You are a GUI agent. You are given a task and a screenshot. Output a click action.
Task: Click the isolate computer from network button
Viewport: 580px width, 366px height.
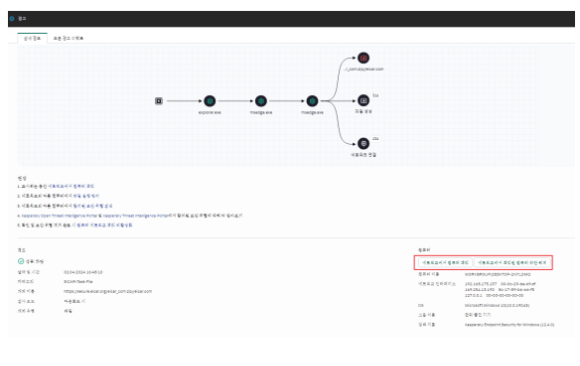coord(445,262)
